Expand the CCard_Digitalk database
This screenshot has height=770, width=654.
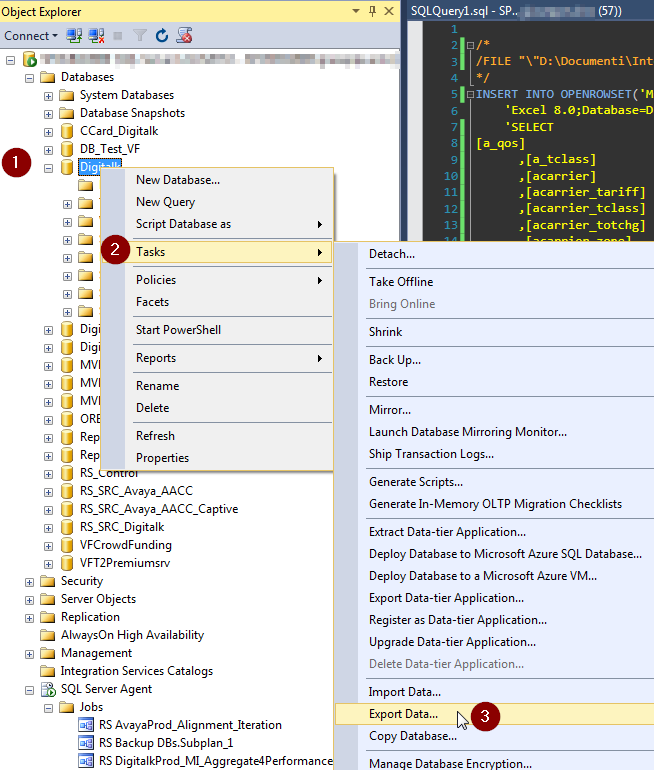pos(48,132)
